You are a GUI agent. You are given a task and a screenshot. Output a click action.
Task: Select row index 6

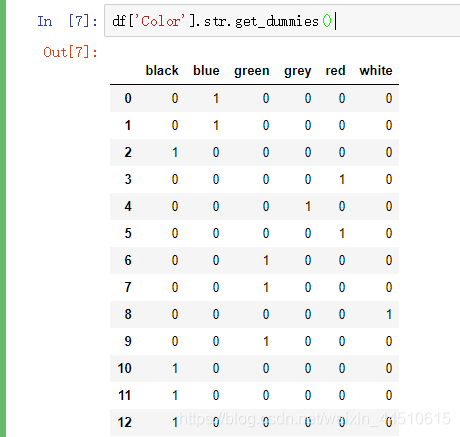[x=128, y=260]
